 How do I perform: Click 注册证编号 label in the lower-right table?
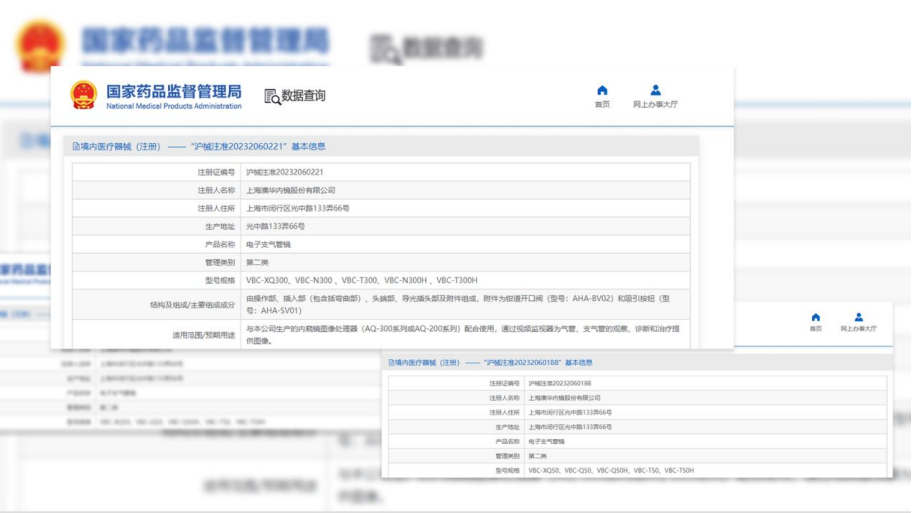click(x=504, y=383)
